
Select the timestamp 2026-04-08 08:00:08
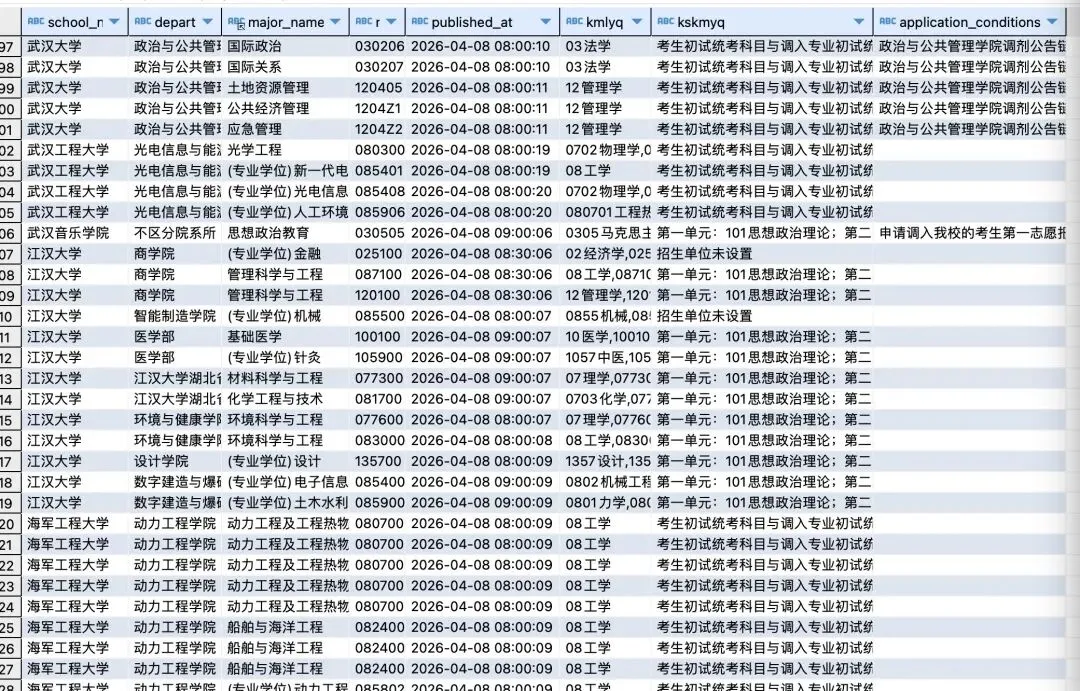pos(481,440)
